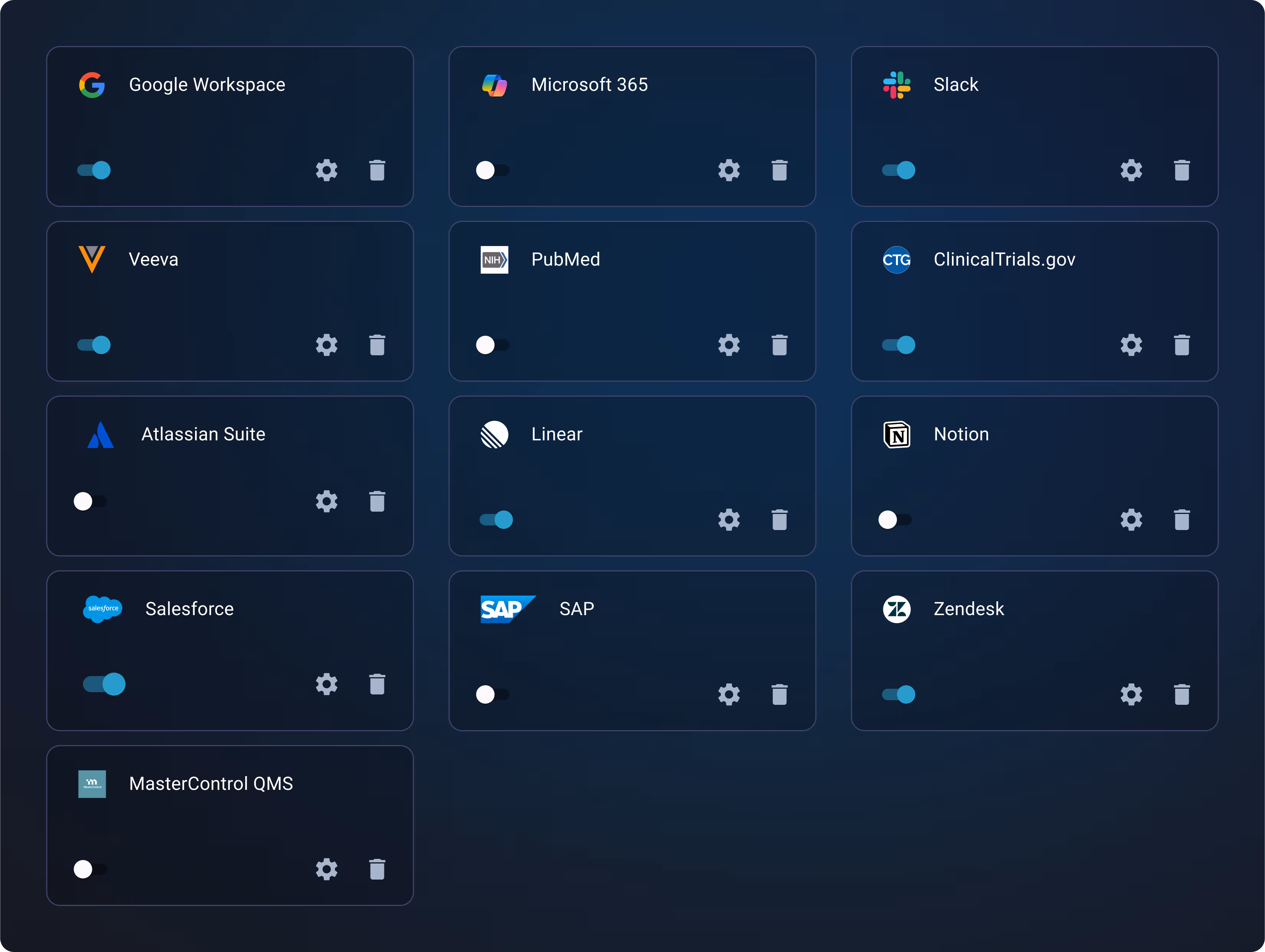Turn on the Atlassian Suite toggle
Screen dimensions: 1265x952
coord(90,501)
